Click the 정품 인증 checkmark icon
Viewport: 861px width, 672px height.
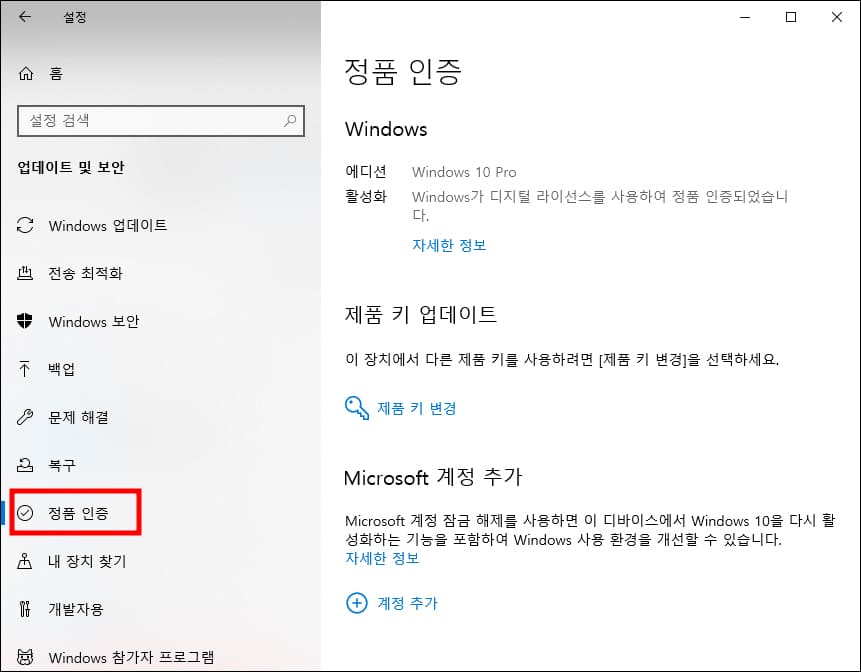coord(25,513)
